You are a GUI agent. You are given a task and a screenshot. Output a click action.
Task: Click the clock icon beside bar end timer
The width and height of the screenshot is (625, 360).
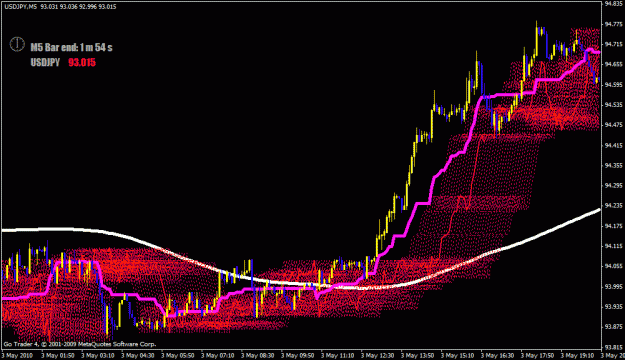tap(17, 44)
